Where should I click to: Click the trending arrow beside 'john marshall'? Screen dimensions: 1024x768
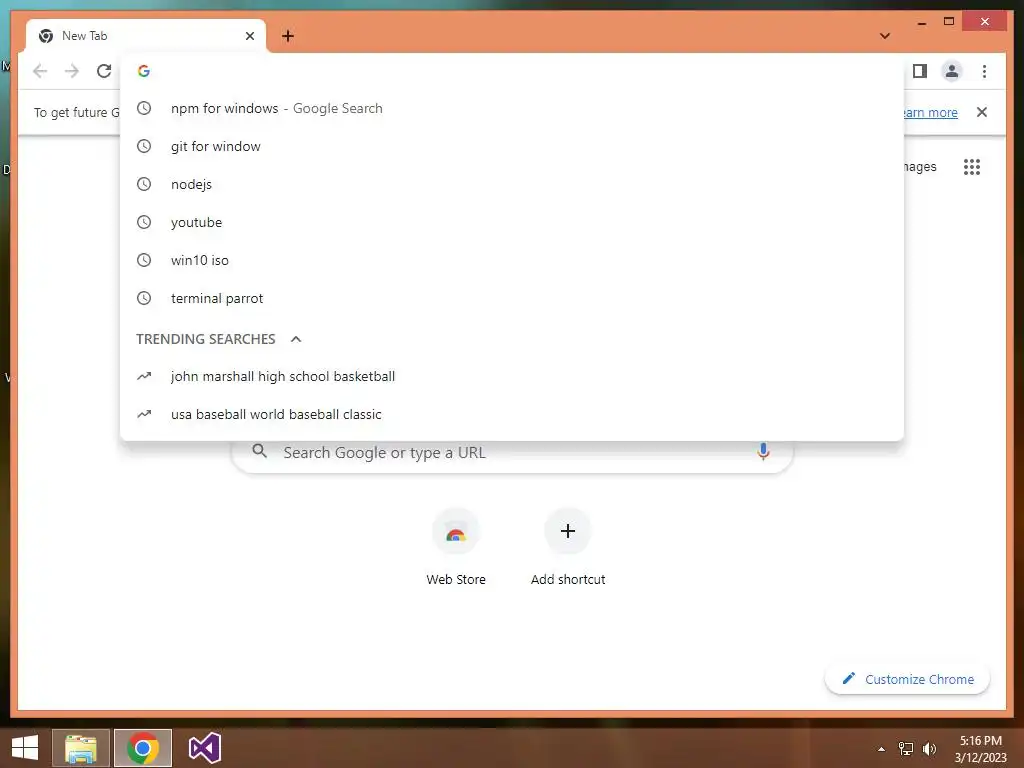(x=144, y=376)
